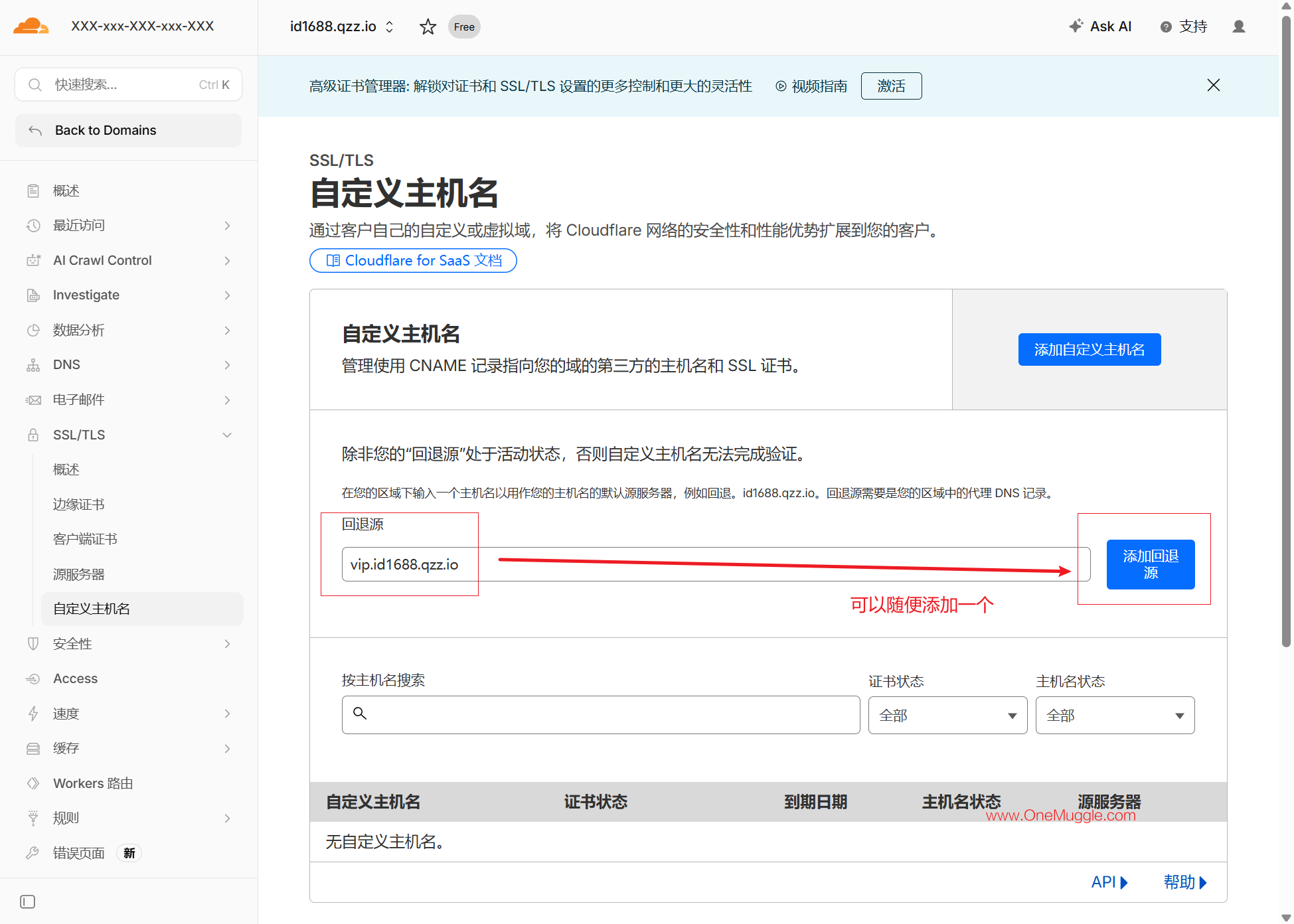
Task: Expand the 速度 section chevron
Action: (227, 714)
